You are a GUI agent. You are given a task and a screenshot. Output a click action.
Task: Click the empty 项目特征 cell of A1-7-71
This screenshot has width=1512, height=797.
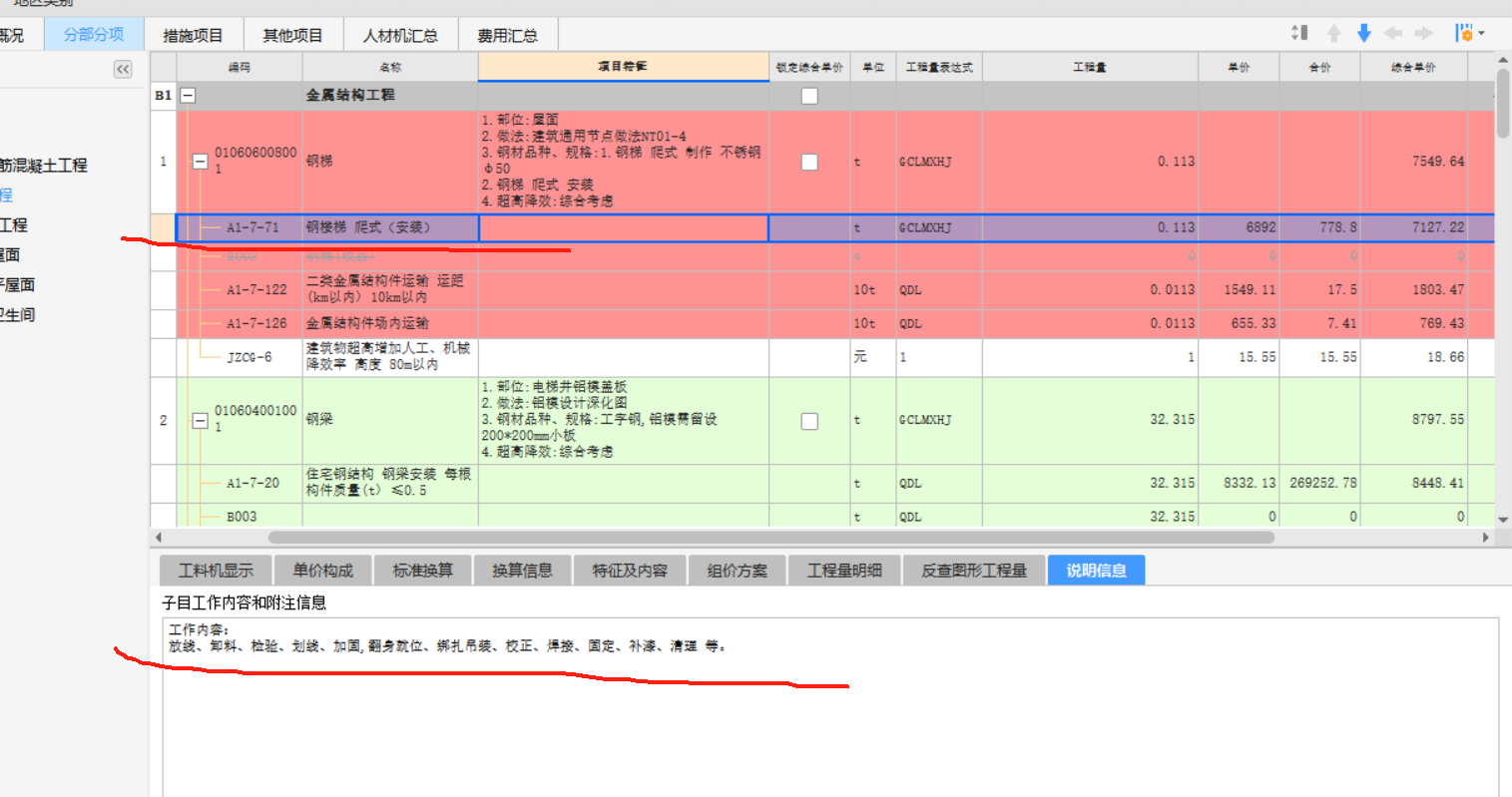(x=624, y=227)
